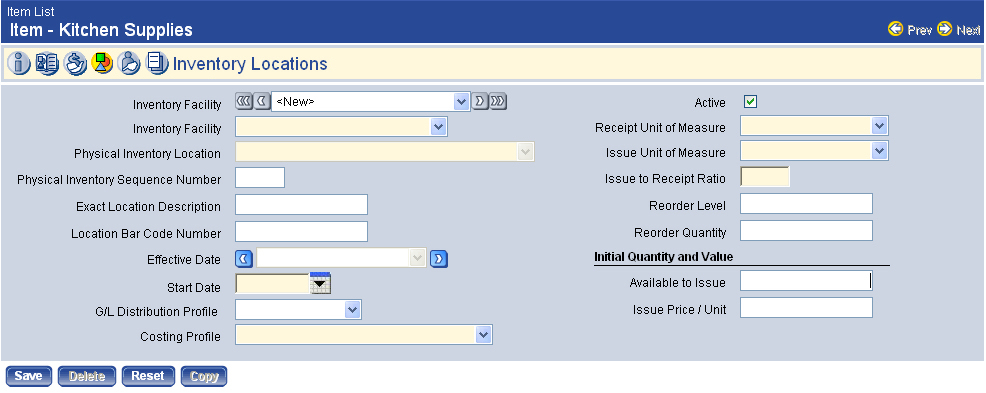Open the item information icon tab
The width and height of the screenshot is (986, 393).
pyautogui.click(x=19, y=64)
